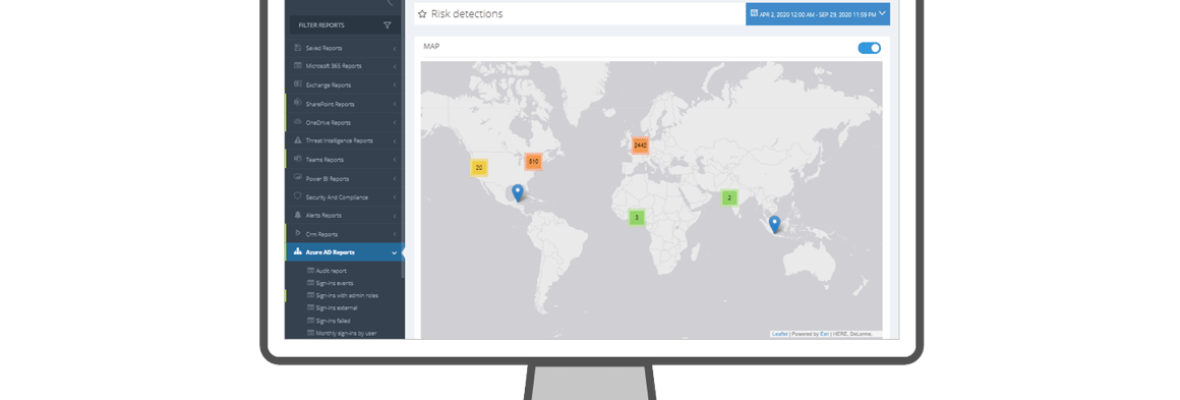Click the table icon beside Sign-ins failed

coord(310,320)
